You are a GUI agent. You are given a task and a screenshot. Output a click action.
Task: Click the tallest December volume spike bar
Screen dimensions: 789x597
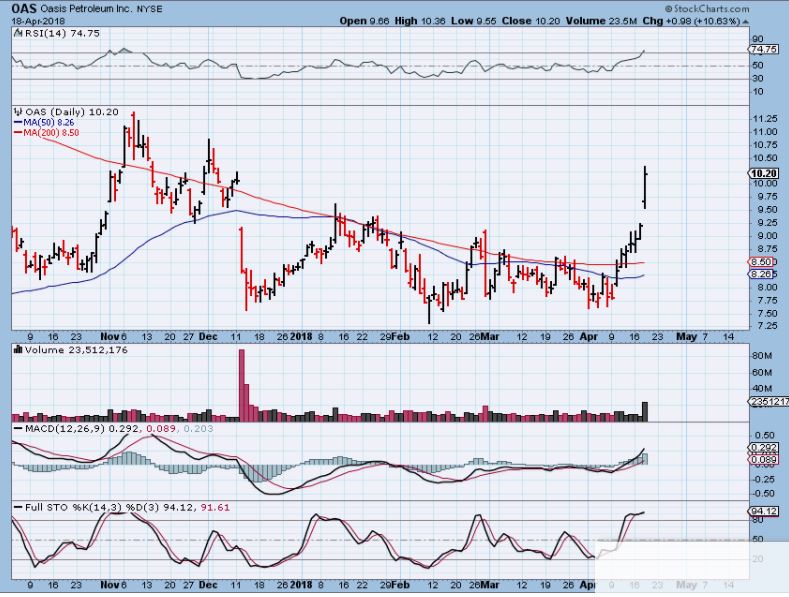[242, 385]
